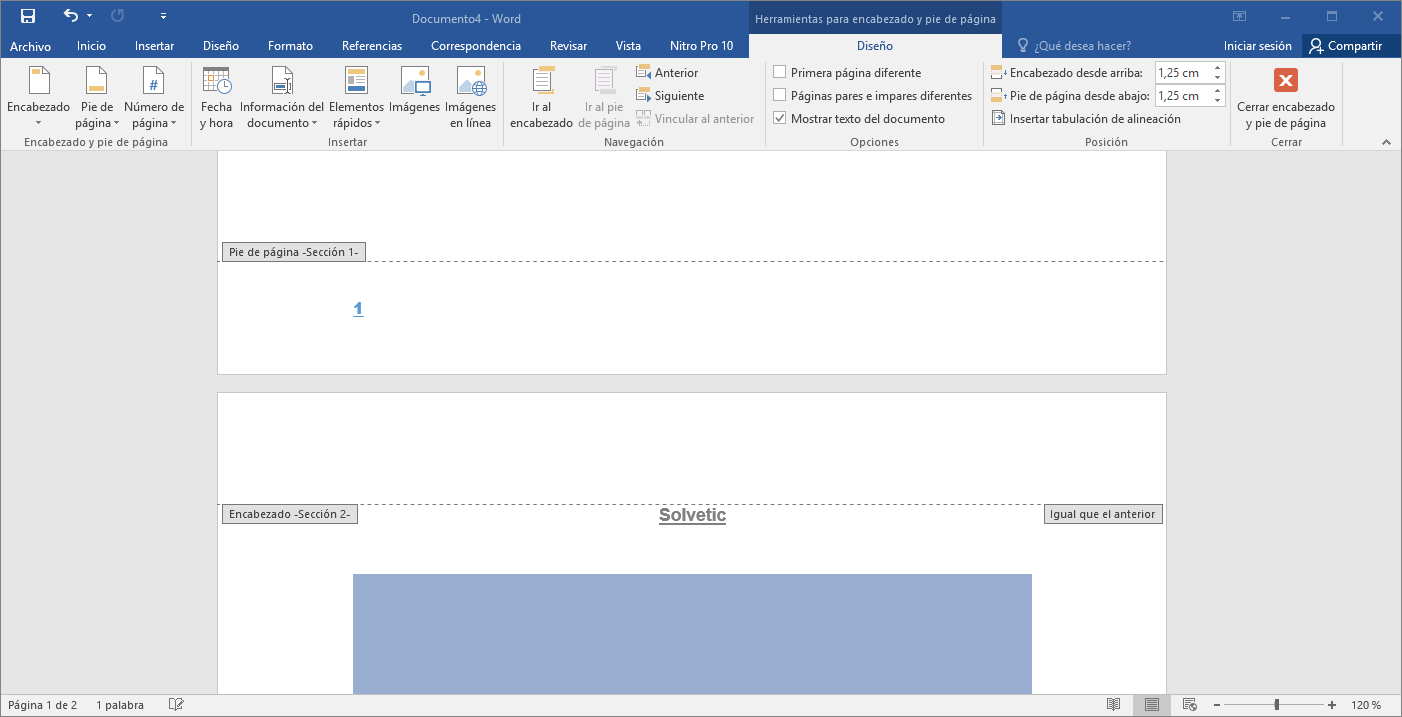1402x717 pixels.
Task: Click Encabezado desde arriba value field
Action: pyautogui.click(x=1181, y=73)
